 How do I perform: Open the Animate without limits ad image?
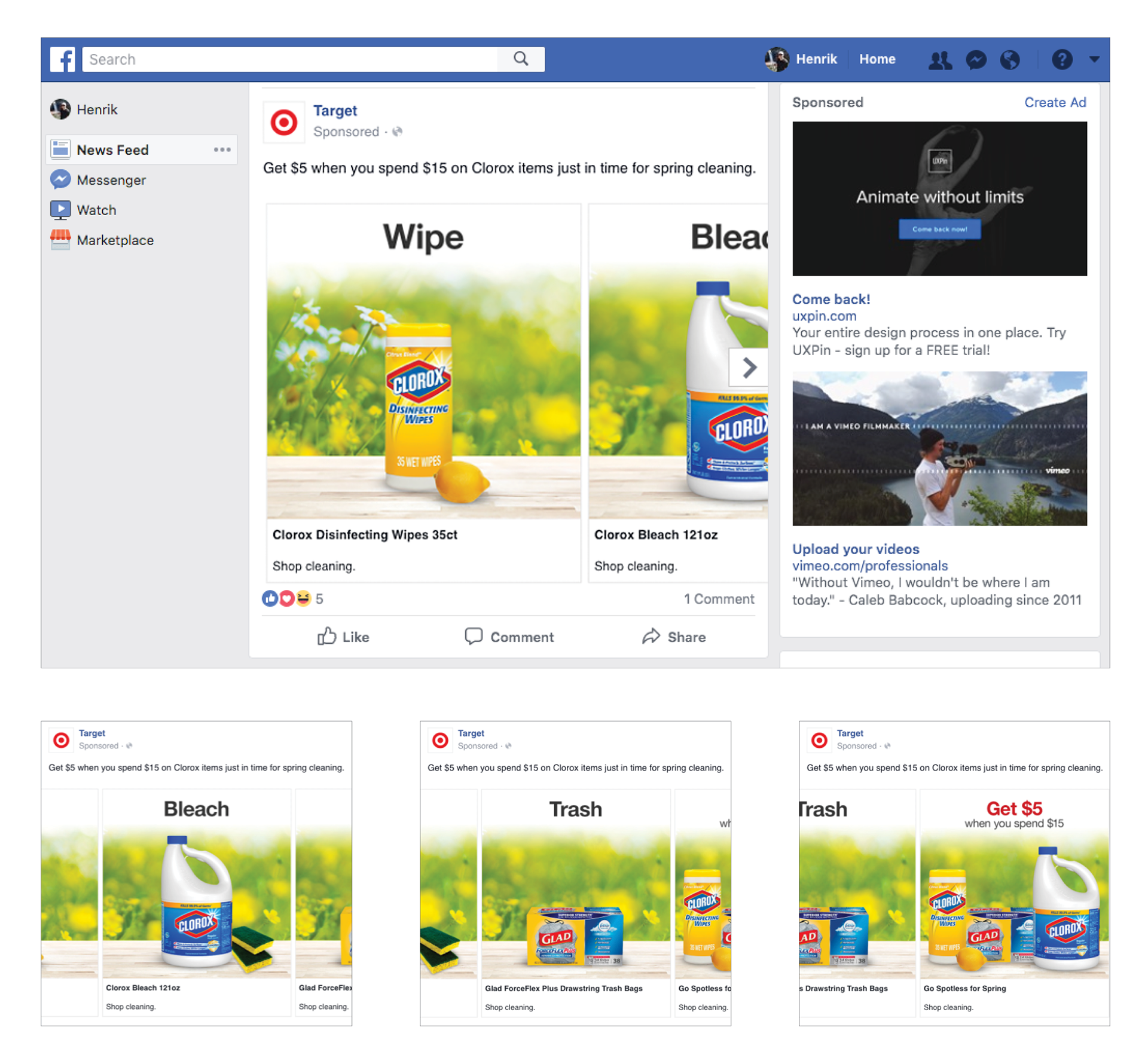(939, 198)
